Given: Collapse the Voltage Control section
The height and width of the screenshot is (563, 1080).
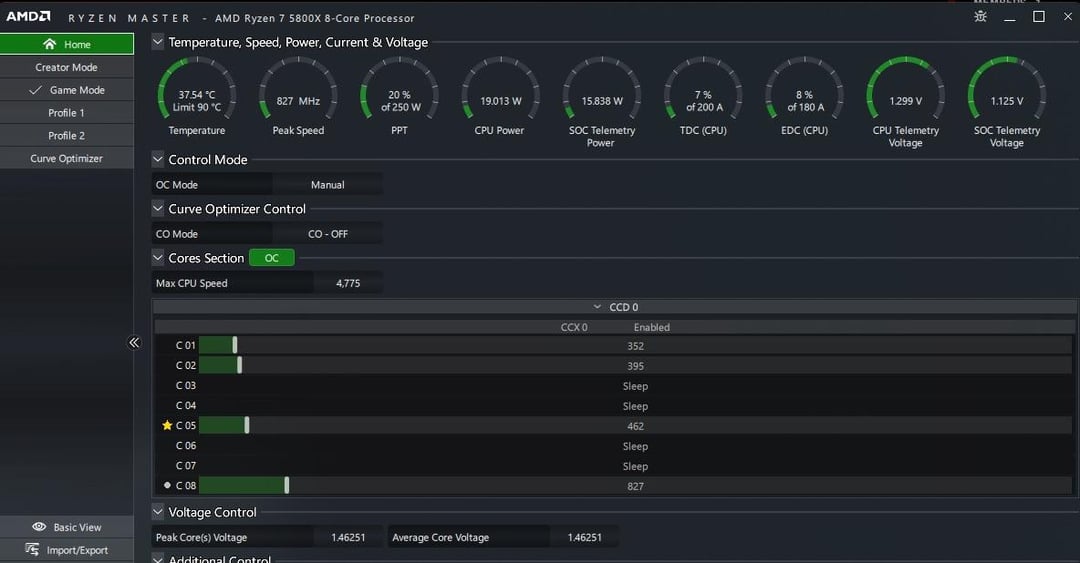Looking at the screenshot, I should click(x=158, y=512).
